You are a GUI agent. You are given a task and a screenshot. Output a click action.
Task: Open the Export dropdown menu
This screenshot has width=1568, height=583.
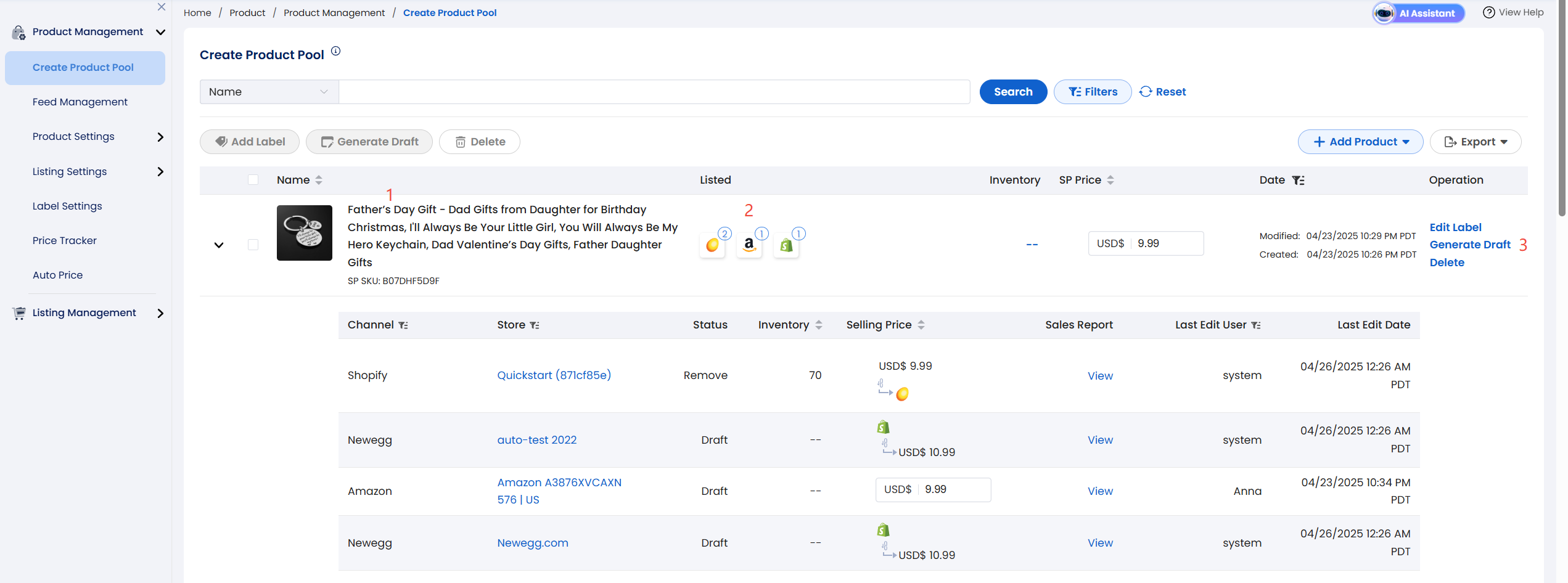(1476, 142)
